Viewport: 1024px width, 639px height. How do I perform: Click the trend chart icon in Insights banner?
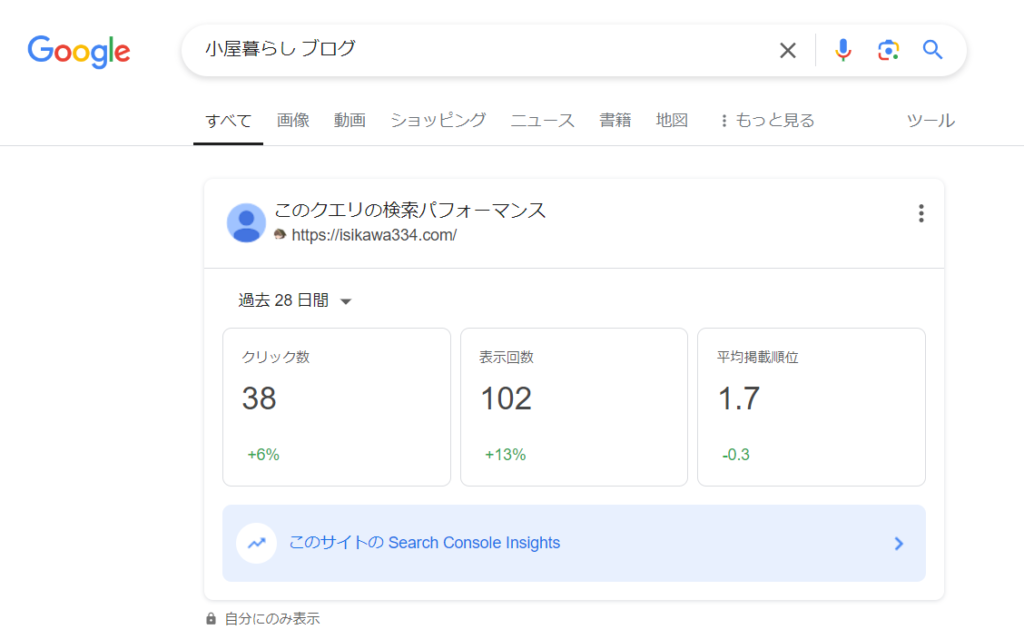(x=257, y=543)
